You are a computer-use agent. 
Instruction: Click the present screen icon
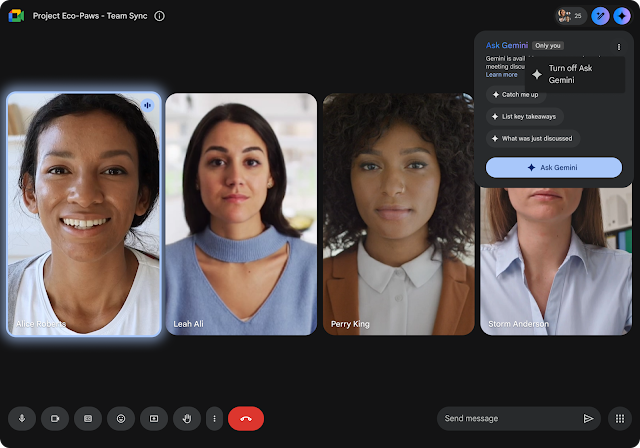point(154,418)
